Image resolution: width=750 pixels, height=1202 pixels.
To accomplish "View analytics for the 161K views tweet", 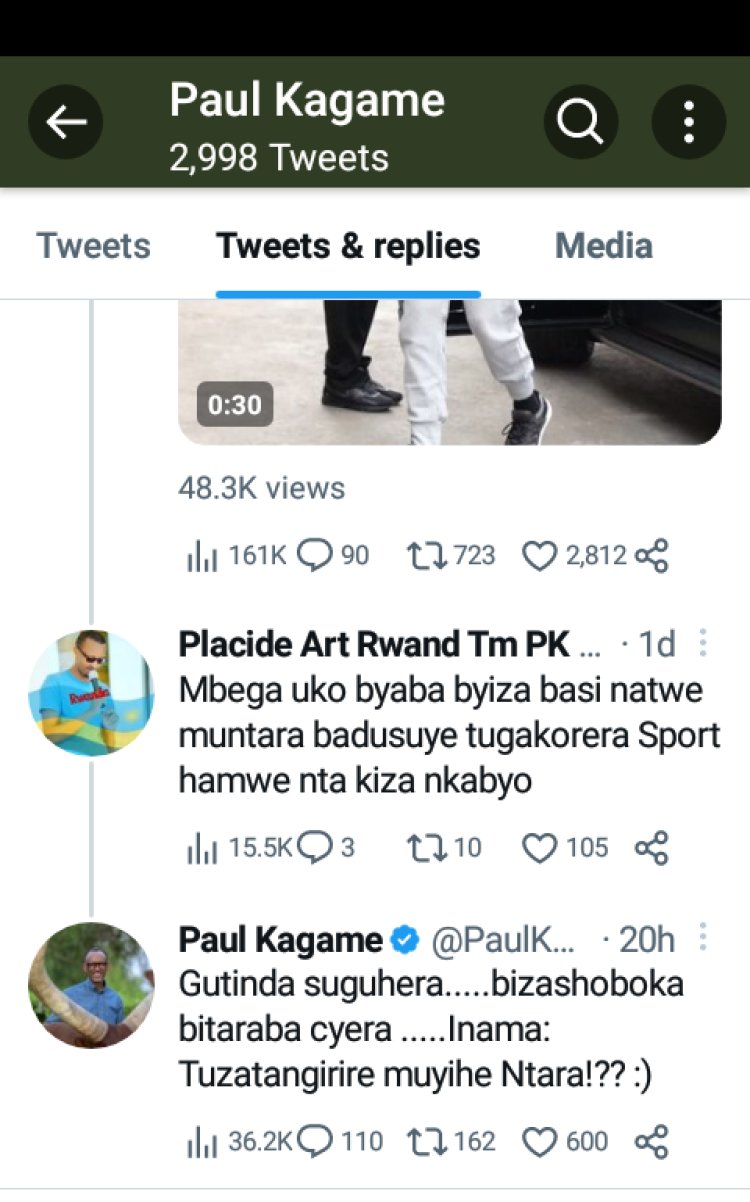I will 202,556.
